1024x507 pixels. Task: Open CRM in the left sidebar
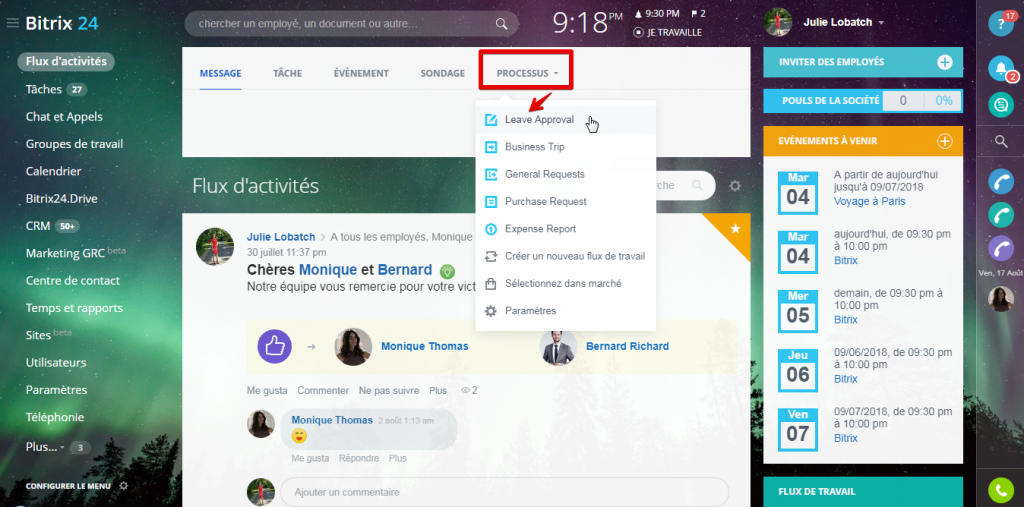click(x=38, y=226)
